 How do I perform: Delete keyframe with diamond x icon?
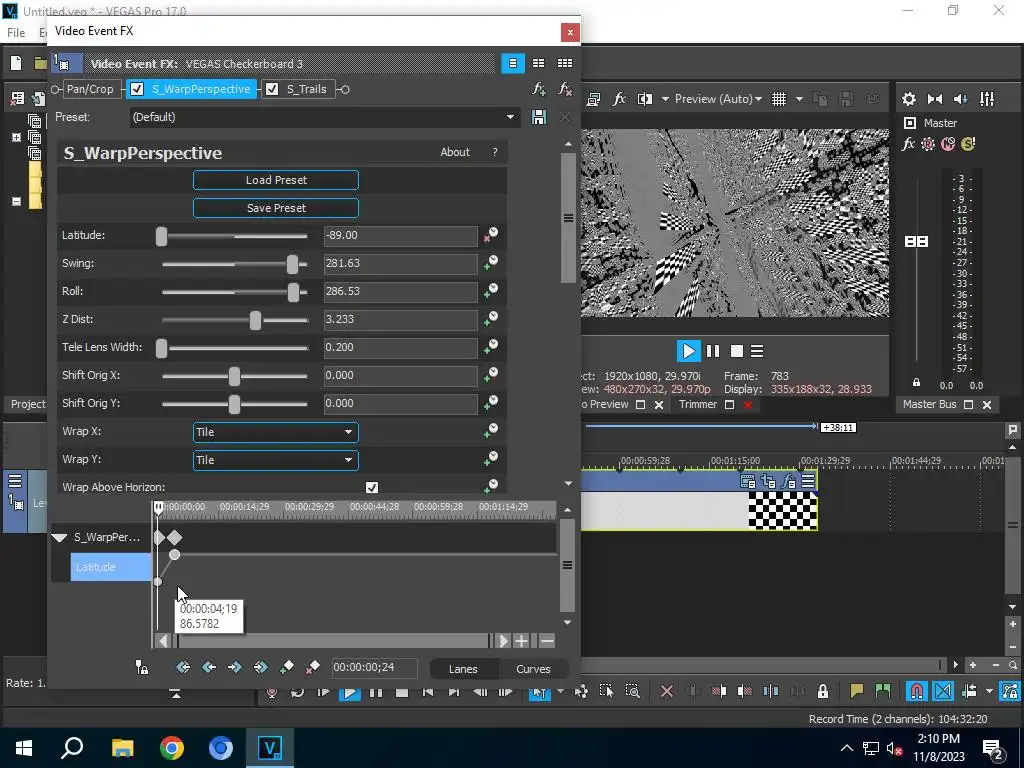(312, 667)
